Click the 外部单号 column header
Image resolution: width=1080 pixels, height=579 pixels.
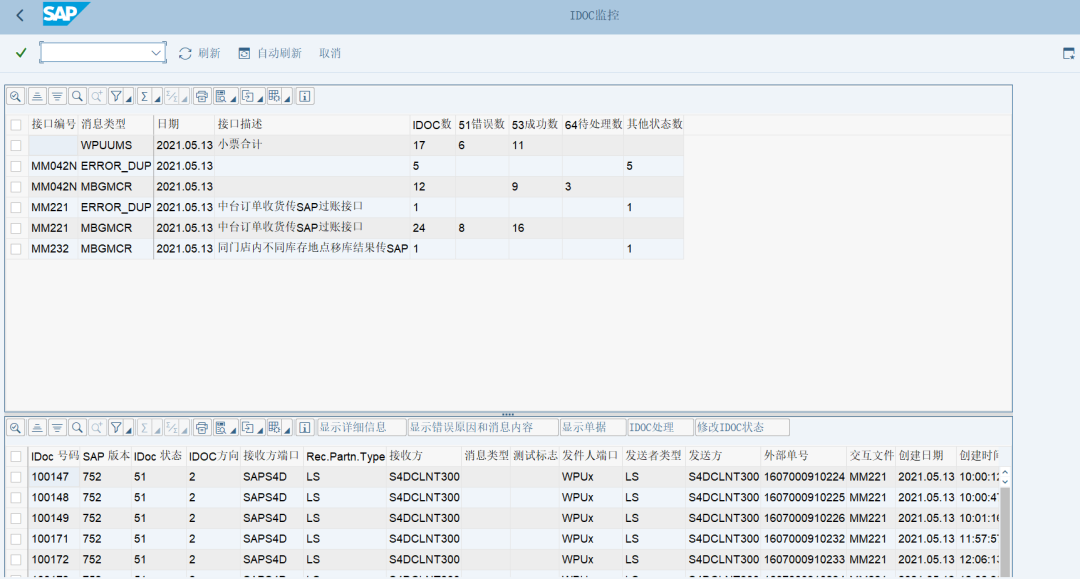[802, 456]
